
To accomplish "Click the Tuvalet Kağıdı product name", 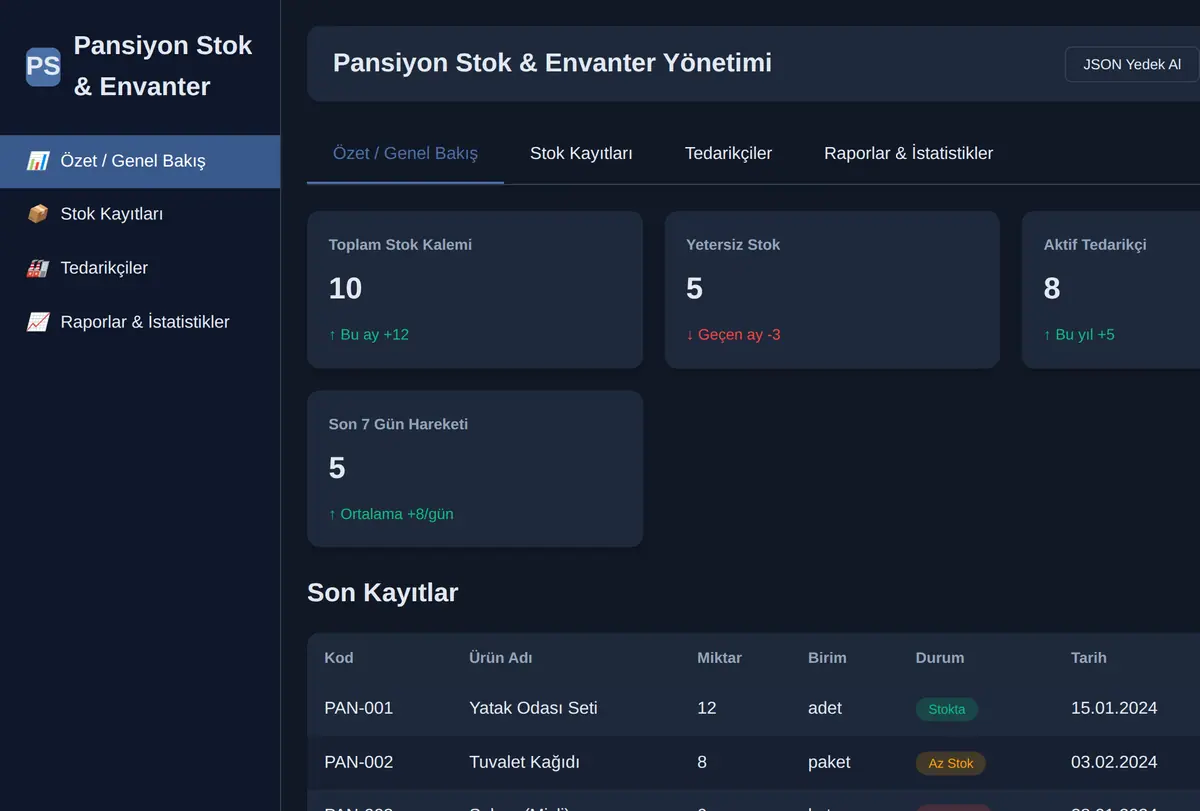I will (524, 762).
